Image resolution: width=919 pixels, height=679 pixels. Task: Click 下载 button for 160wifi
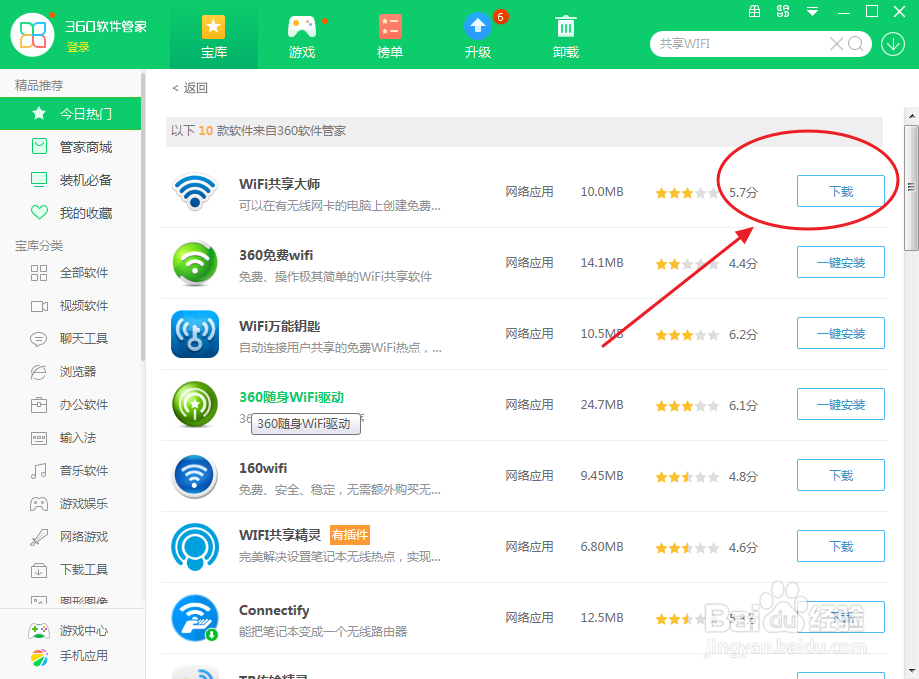(840, 475)
